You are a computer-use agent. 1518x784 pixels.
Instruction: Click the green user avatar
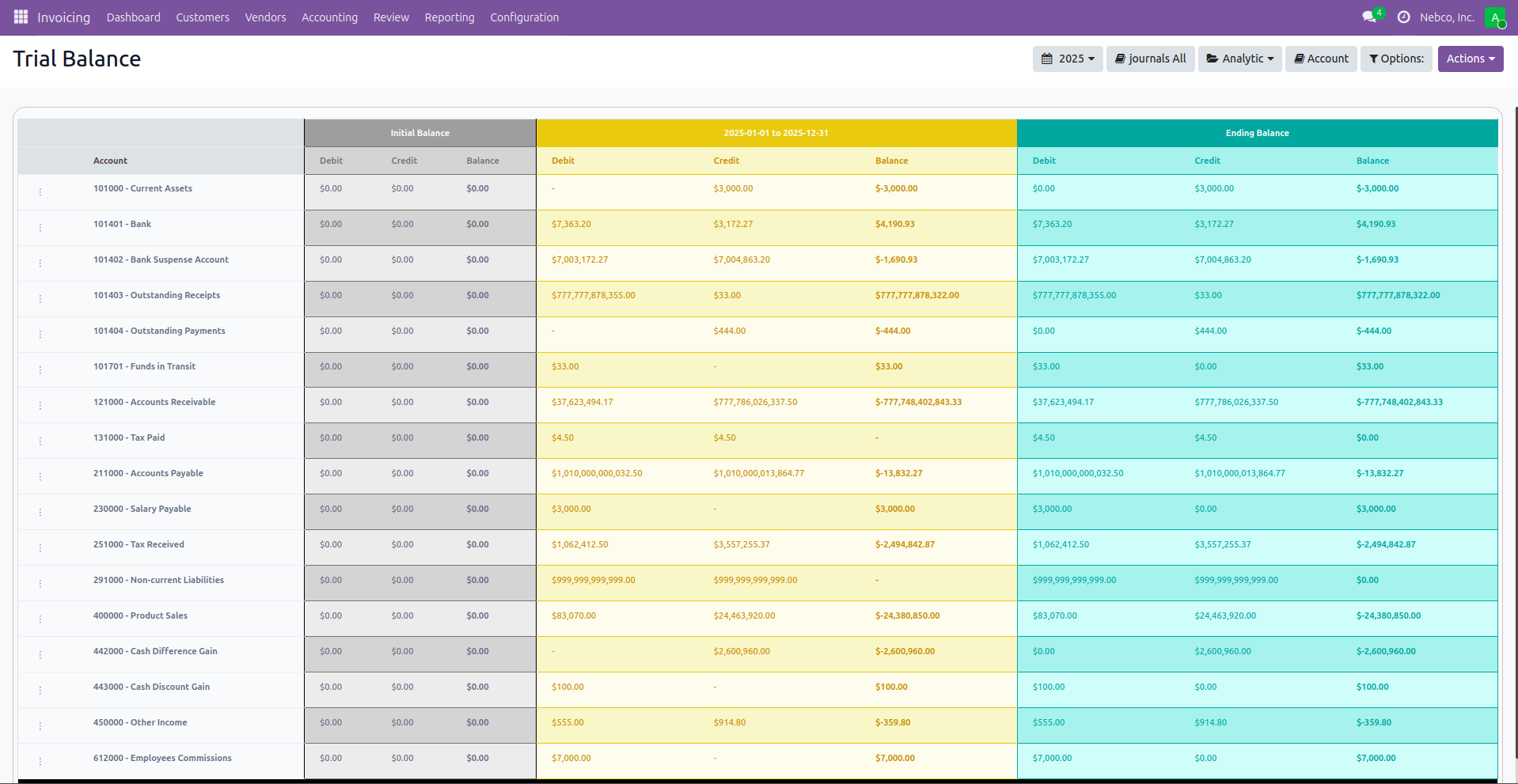click(x=1494, y=17)
